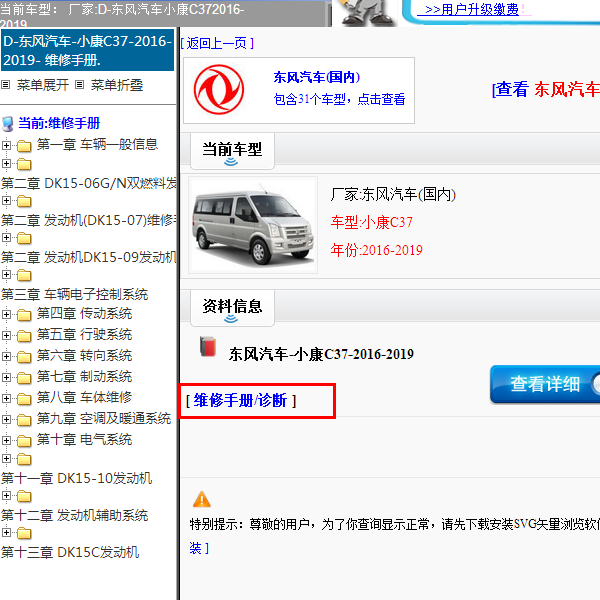Expand all menus via 菜单展开
Image resolution: width=600 pixels, height=600 pixels.
(42, 85)
